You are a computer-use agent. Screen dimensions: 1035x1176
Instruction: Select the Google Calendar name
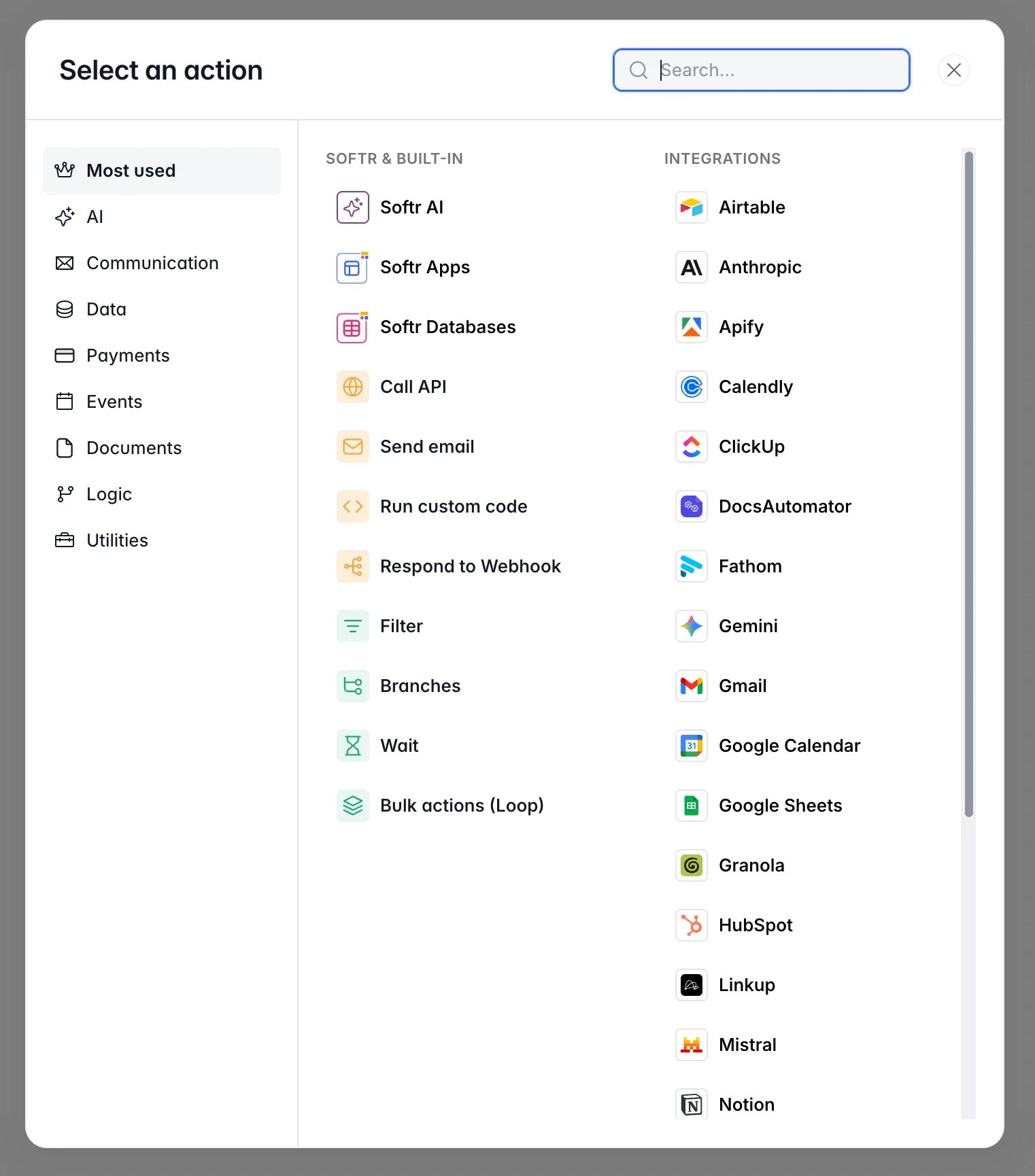click(x=790, y=746)
